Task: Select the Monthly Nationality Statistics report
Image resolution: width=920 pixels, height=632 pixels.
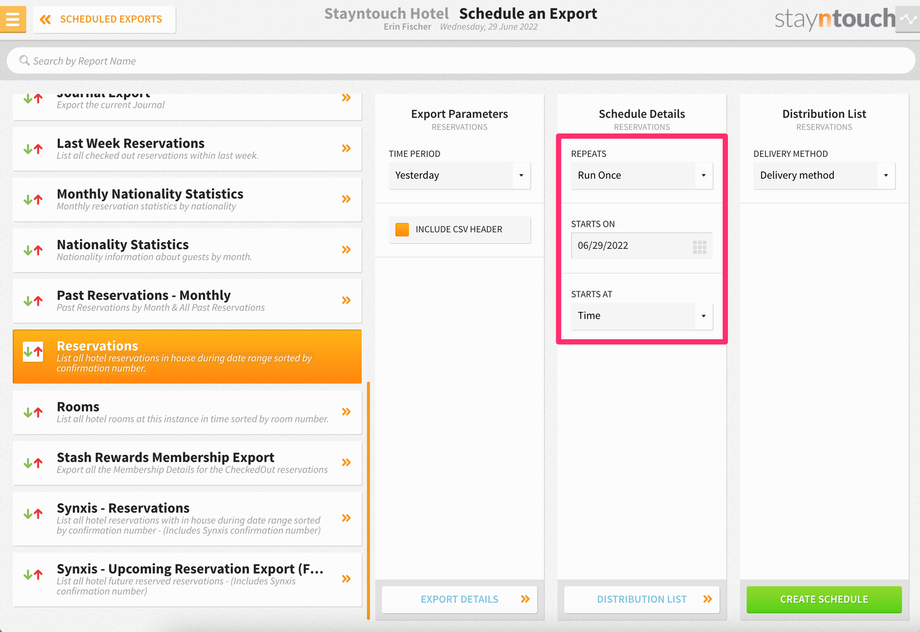Action: (187, 199)
